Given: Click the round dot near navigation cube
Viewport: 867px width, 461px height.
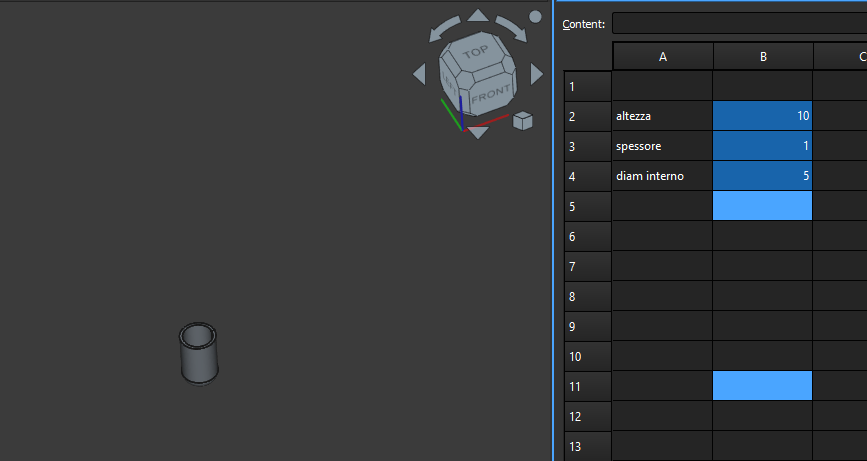Looking at the screenshot, I should pos(535,17).
